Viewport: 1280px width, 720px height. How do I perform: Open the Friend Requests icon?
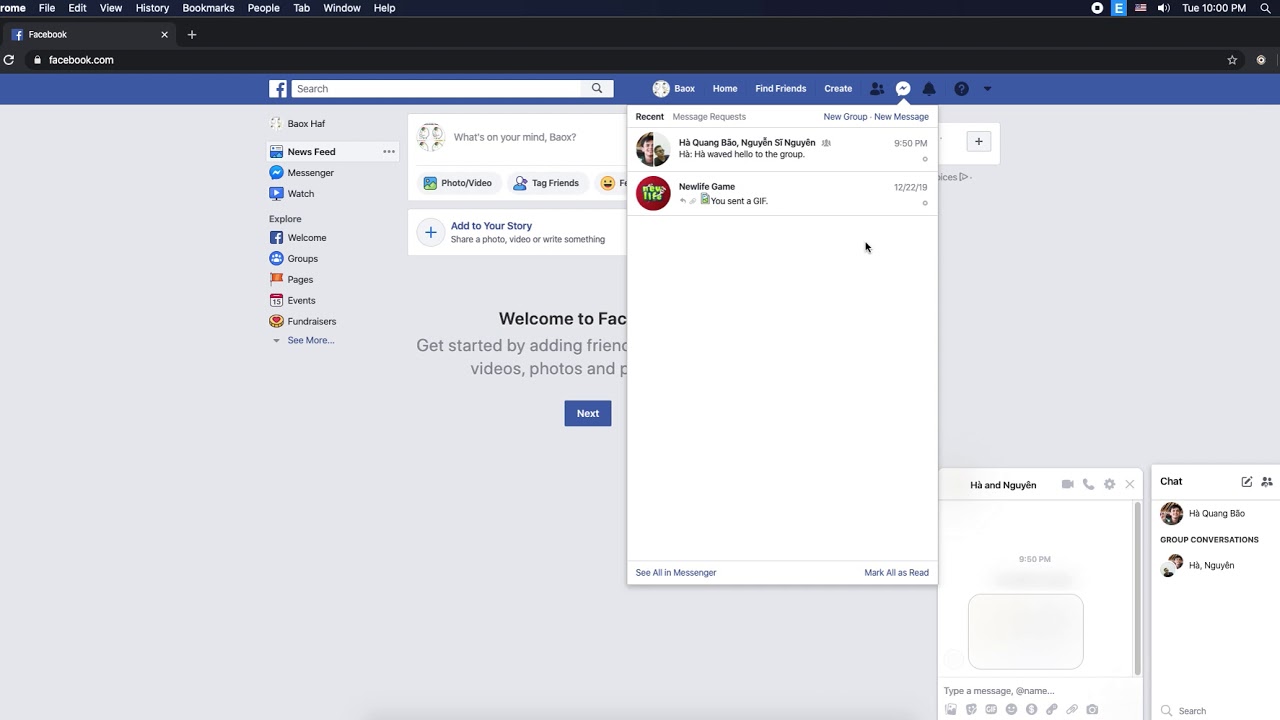pos(877,89)
